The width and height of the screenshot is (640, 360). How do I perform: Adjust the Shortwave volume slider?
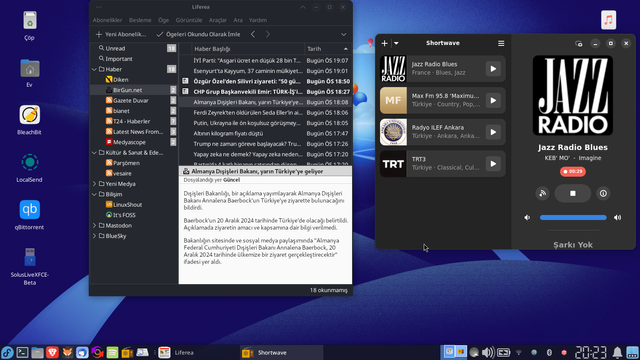pos(573,218)
